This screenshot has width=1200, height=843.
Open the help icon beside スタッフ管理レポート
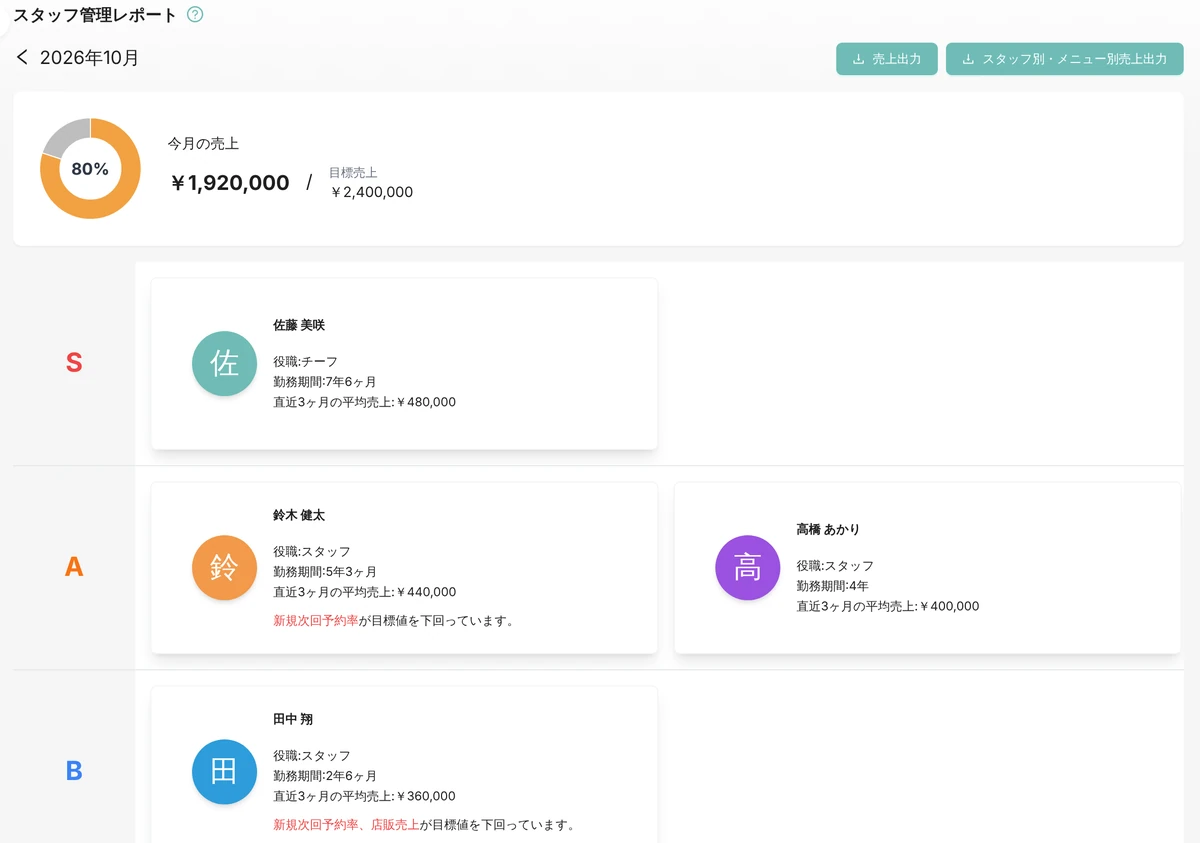point(195,15)
